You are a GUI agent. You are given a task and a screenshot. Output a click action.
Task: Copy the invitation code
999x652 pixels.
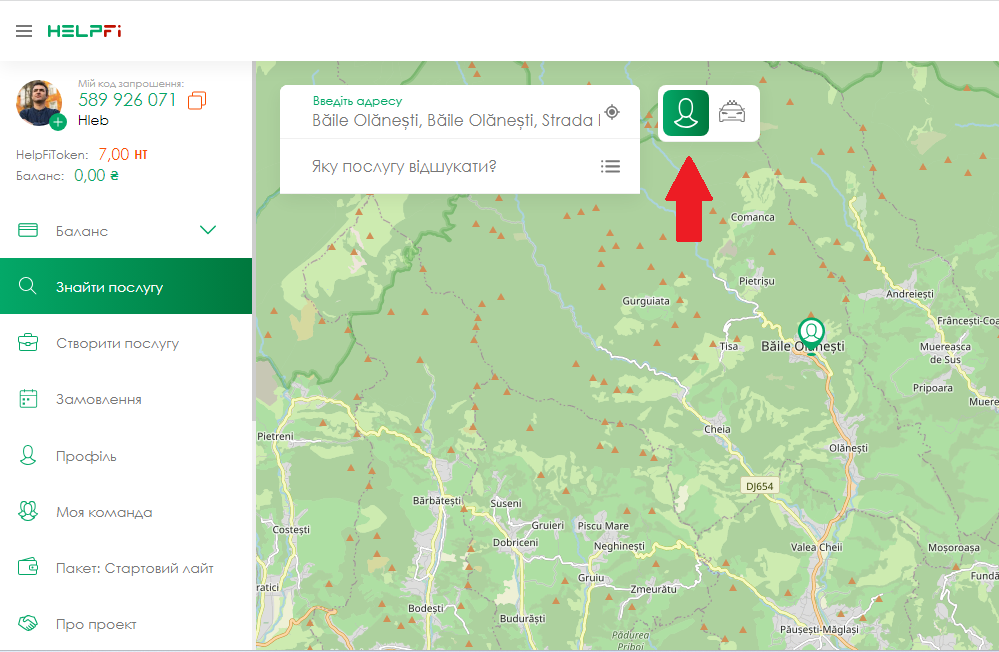click(x=197, y=100)
